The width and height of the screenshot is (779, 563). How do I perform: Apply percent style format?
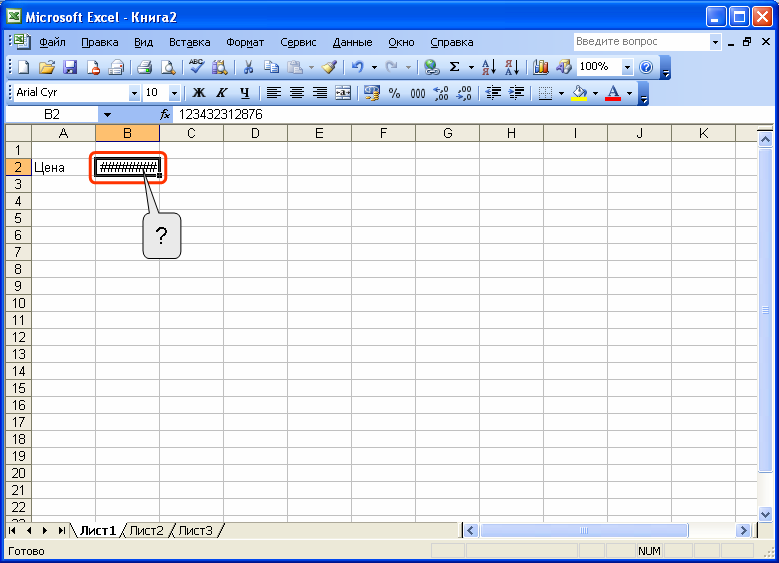[394, 93]
